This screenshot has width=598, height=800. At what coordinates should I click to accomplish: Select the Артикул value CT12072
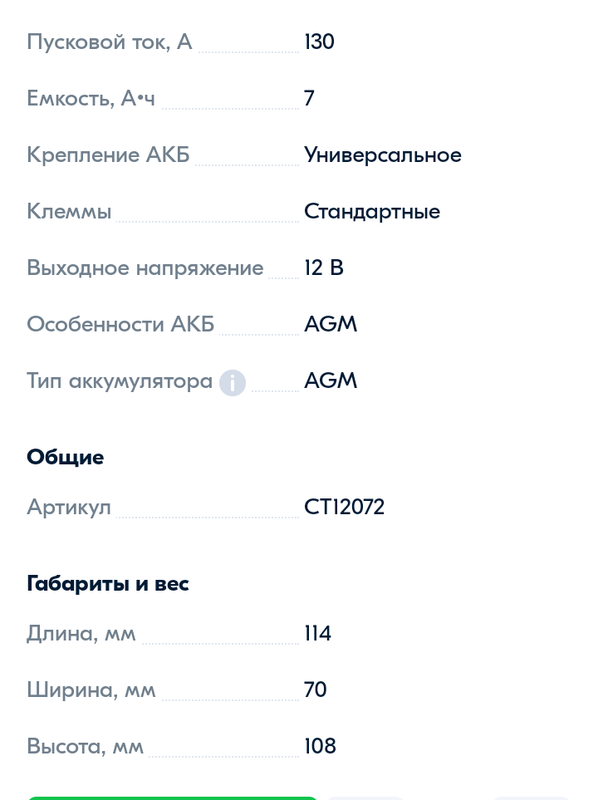pos(344,507)
